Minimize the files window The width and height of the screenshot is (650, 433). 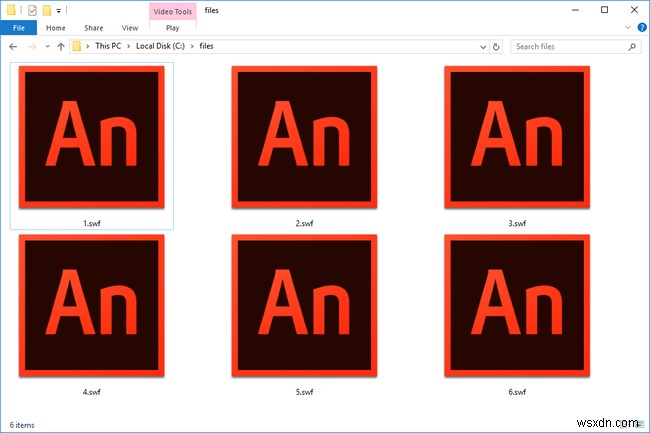[x=575, y=10]
